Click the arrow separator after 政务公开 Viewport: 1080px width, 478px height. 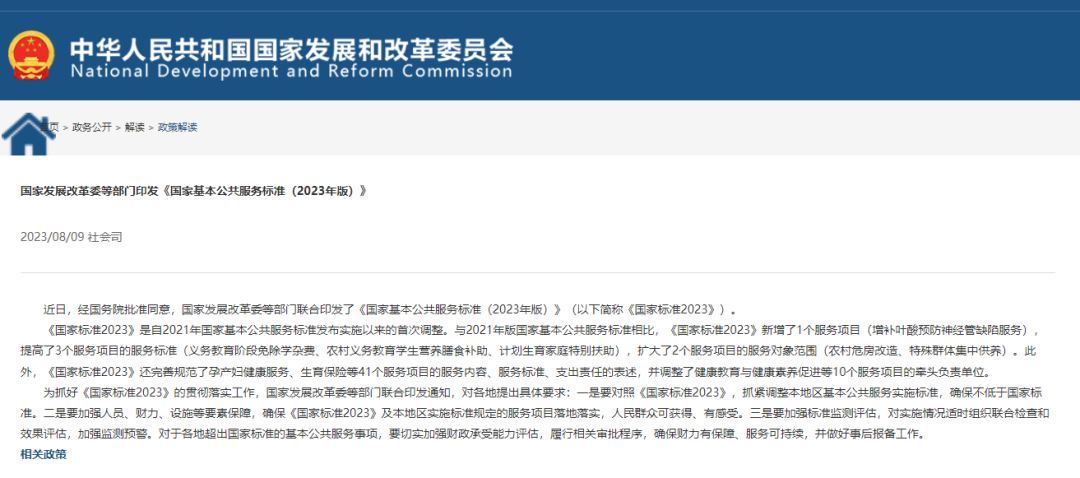click(x=118, y=127)
